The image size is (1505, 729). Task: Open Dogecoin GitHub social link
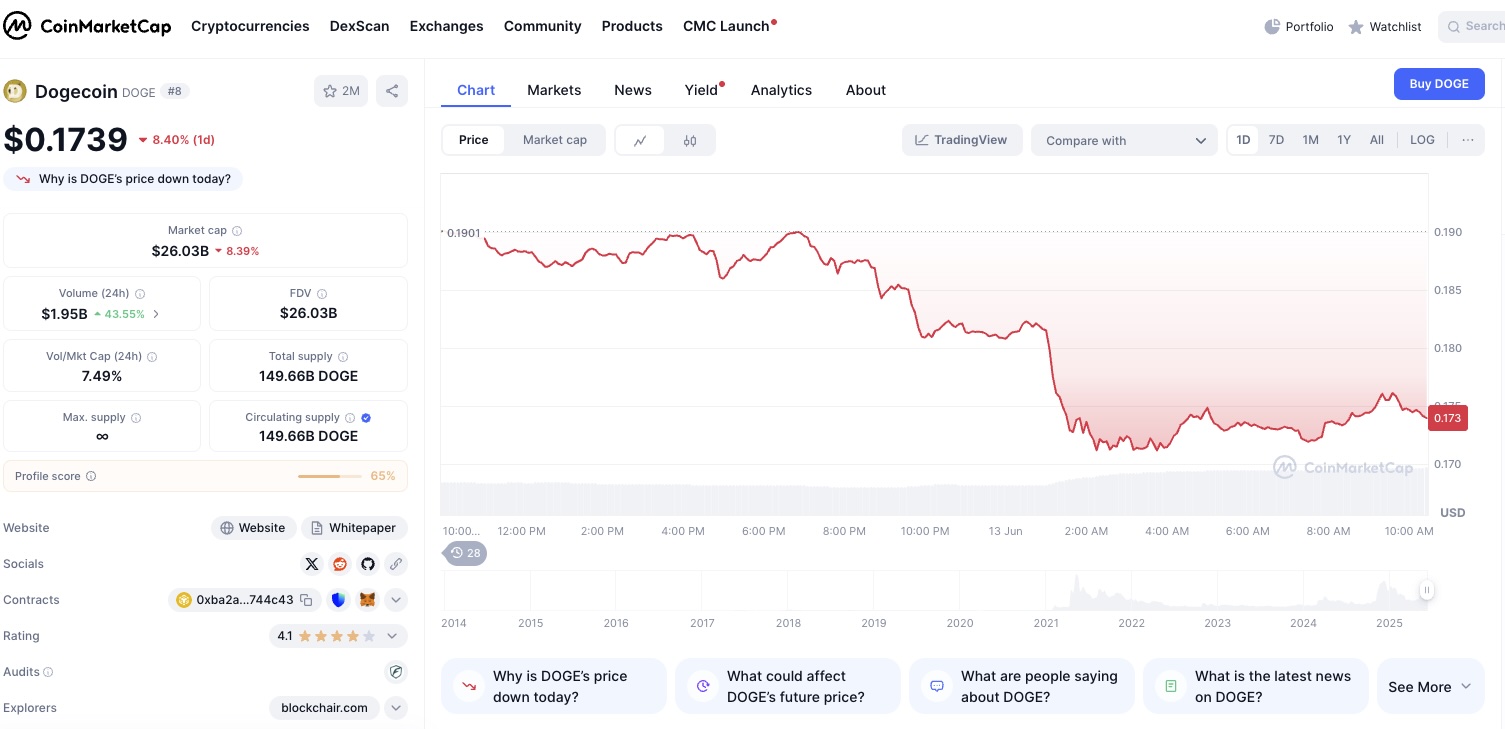(x=368, y=564)
